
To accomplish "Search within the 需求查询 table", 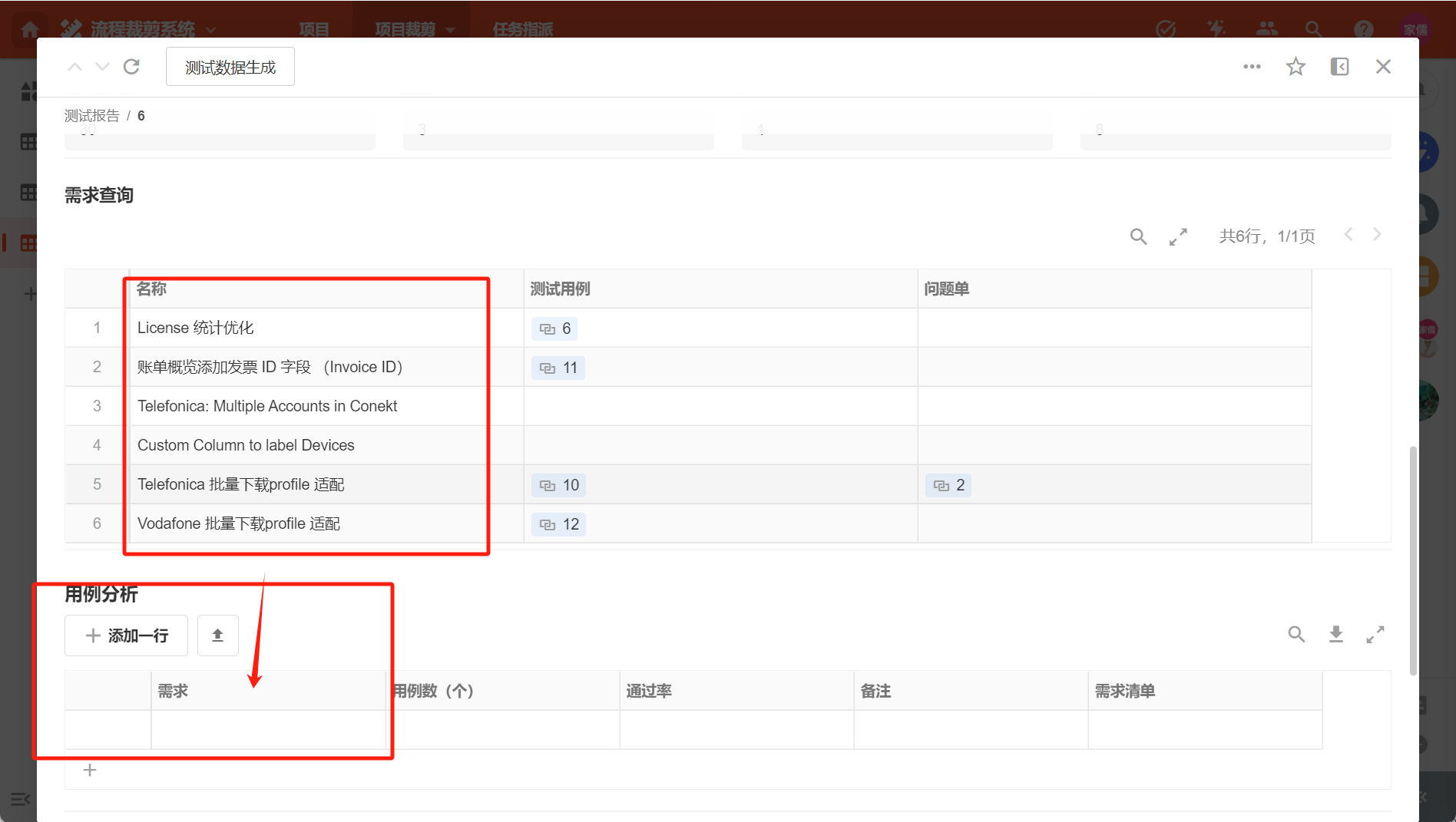I will click(1138, 236).
